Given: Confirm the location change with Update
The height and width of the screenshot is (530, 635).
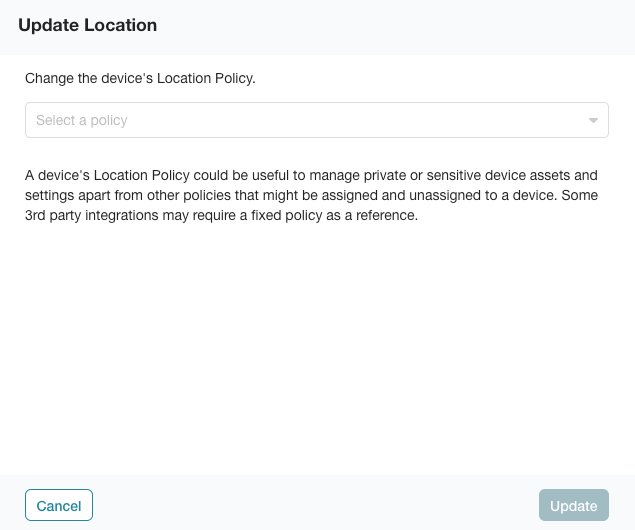Looking at the screenshot, I should pos(573,505).
